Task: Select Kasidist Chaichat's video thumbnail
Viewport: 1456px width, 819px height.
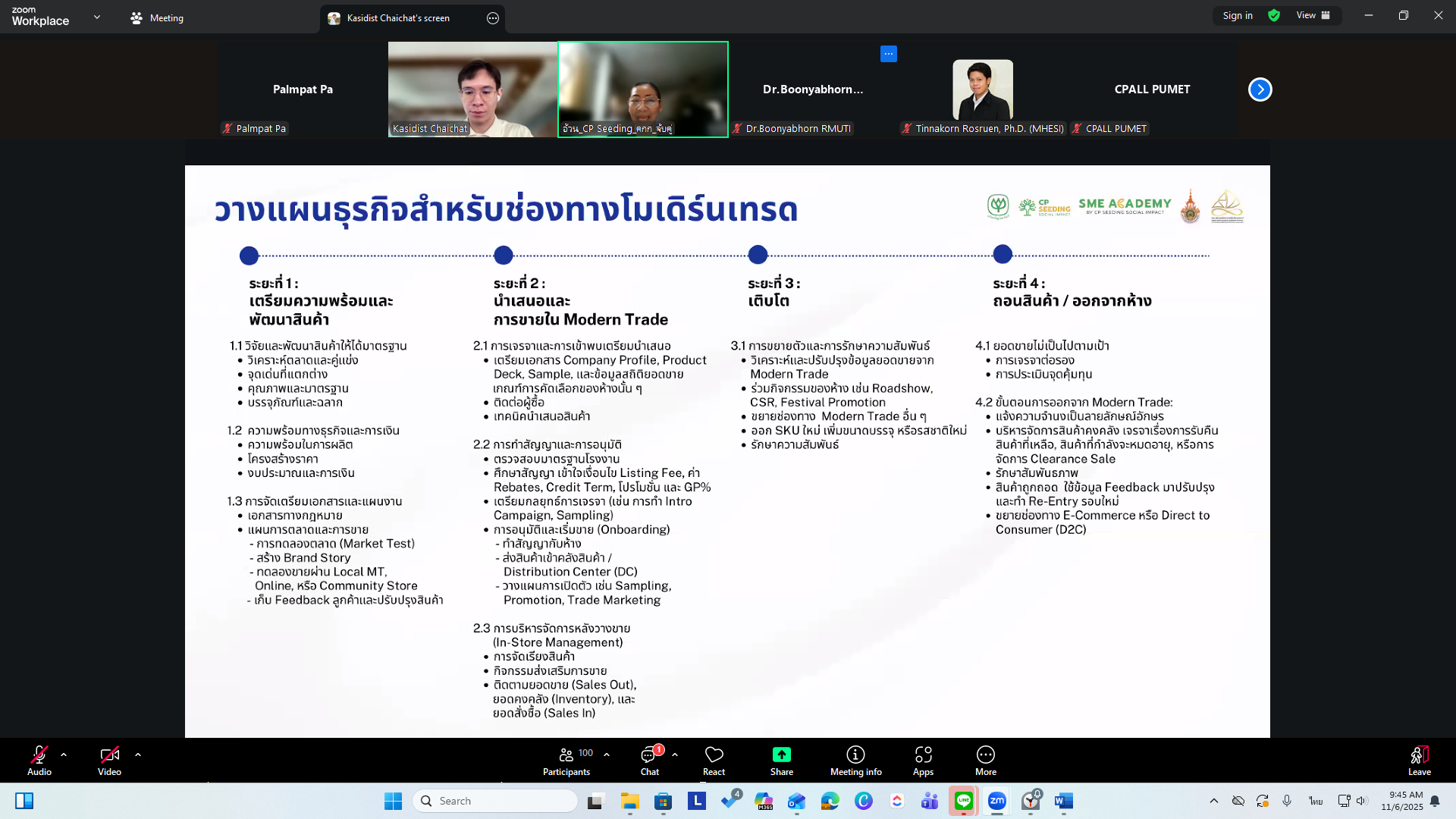Action: pyautogui.click(x=472, y=89)
